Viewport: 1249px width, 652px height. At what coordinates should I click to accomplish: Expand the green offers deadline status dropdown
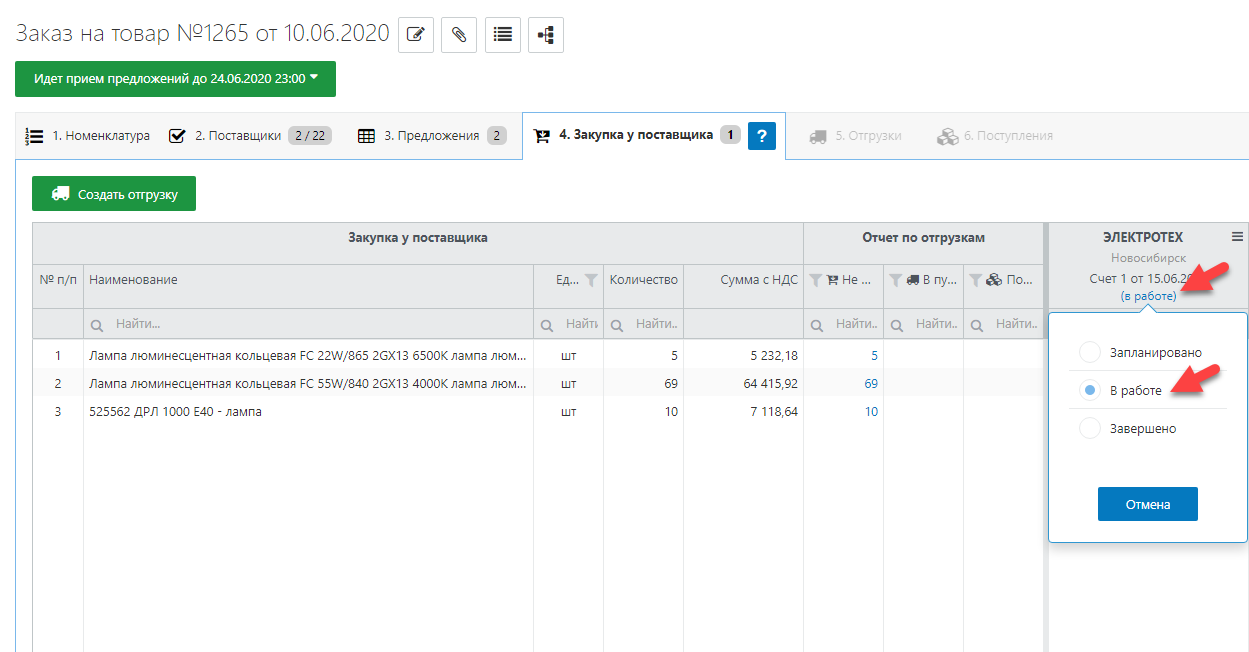tap(175, 78)
